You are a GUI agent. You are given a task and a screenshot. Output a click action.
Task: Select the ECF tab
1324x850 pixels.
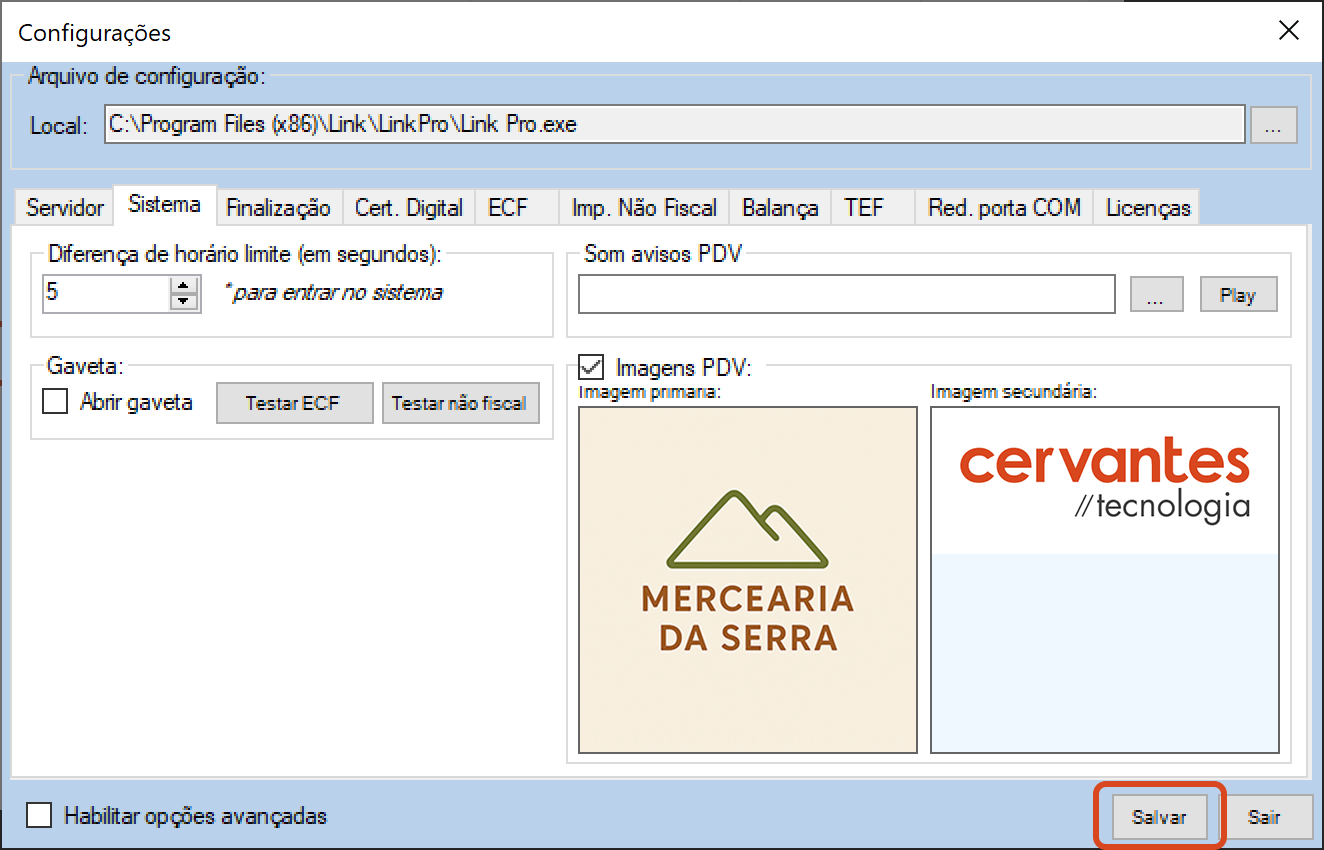[508, 208]
